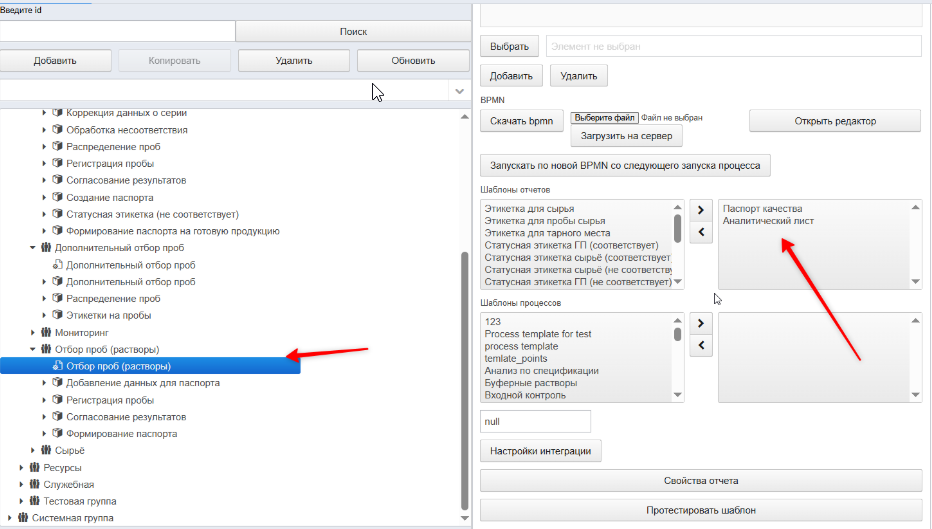Expand the Служебная group
The width and height of the screenshot is (932, 529).
pyautogui.click(x=21, y=484)
